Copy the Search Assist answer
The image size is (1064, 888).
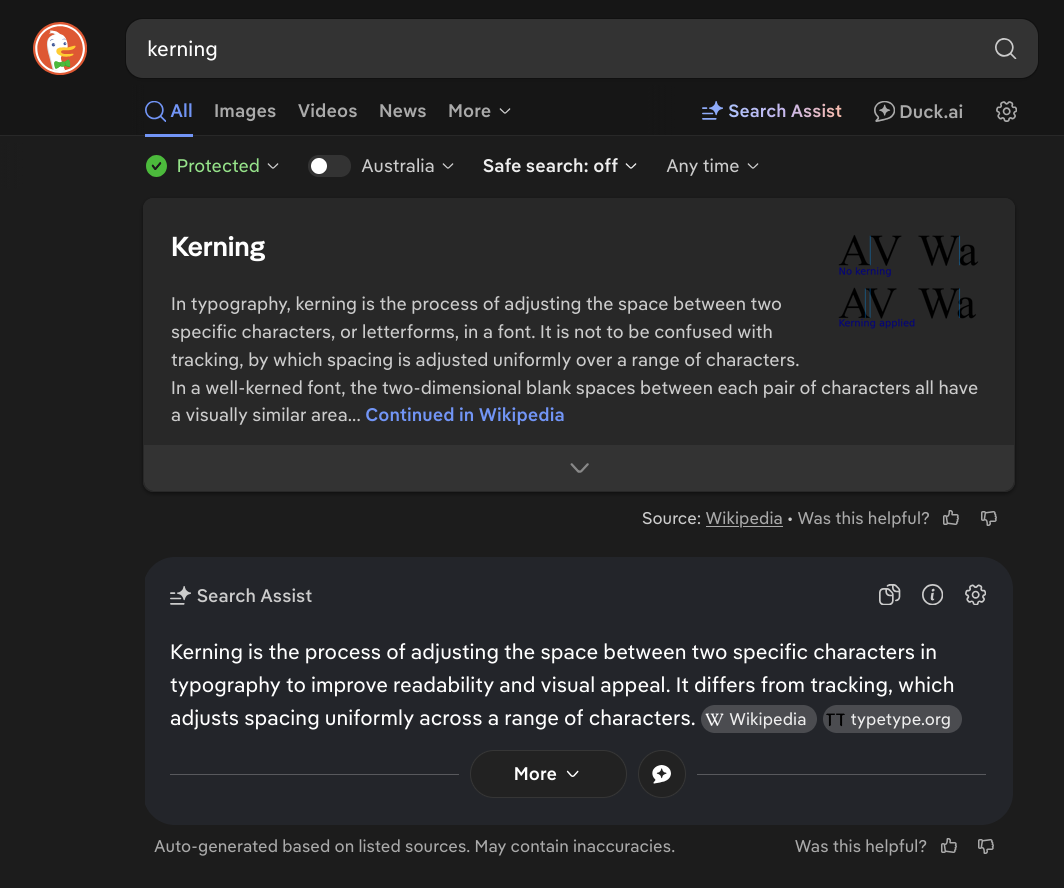[889, 595]
